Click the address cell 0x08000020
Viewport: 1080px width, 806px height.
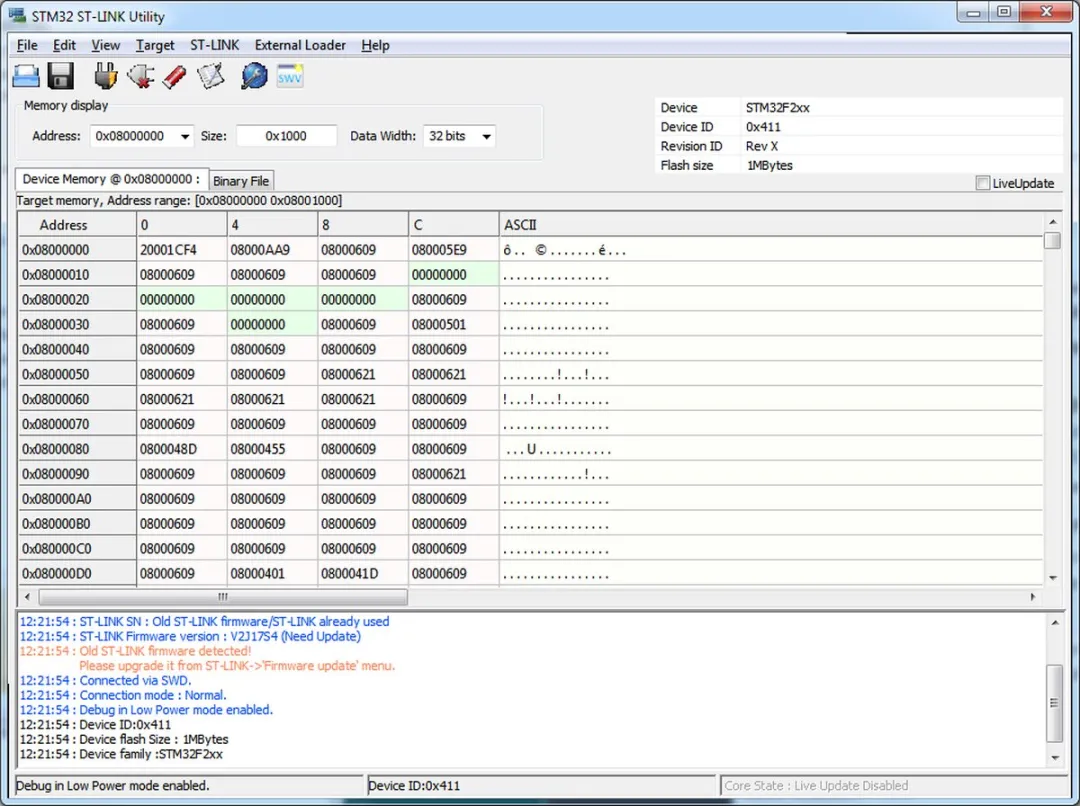(77, 300)
